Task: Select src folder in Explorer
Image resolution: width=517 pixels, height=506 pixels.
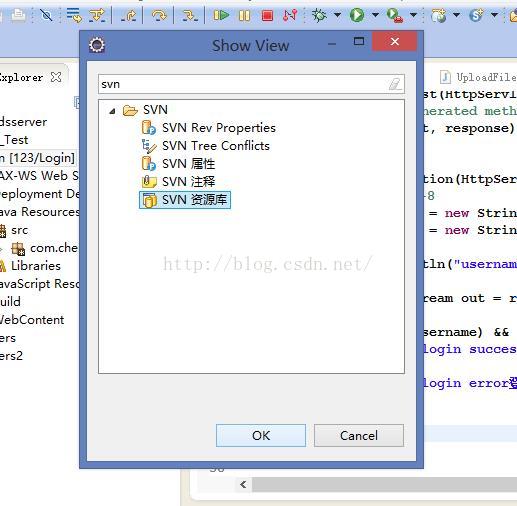Action: (x=19, y=230)
